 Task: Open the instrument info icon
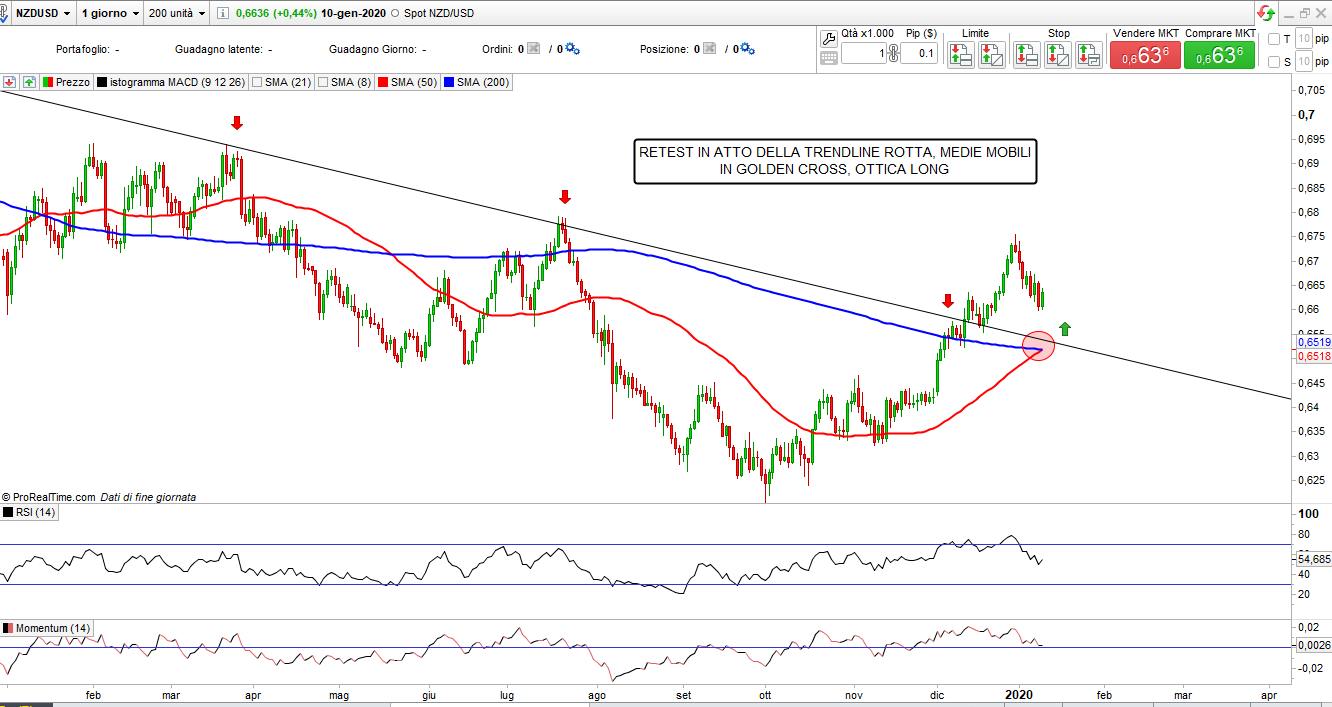tap(221, 14)
